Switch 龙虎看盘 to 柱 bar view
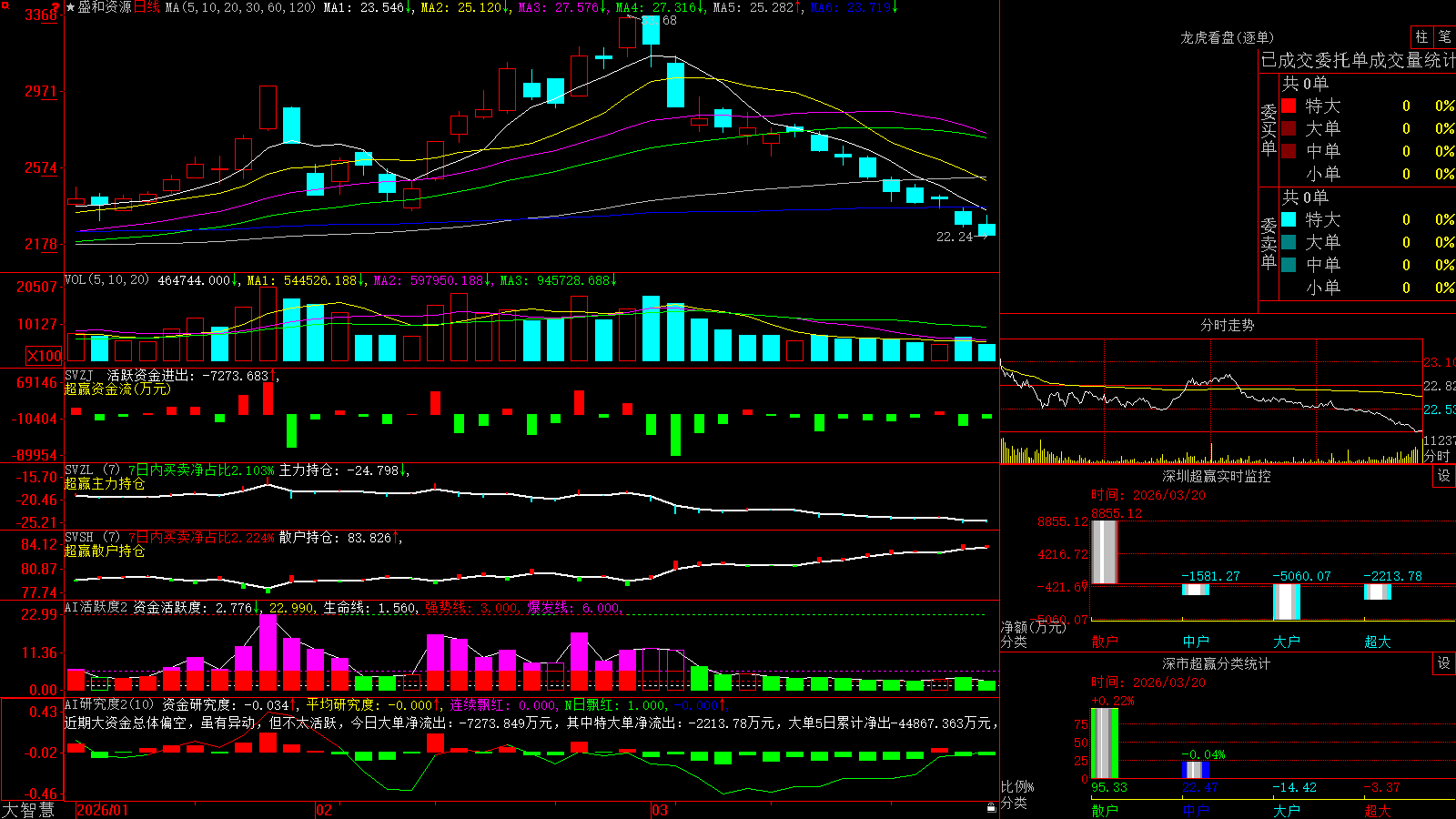 coord(1421,36)
